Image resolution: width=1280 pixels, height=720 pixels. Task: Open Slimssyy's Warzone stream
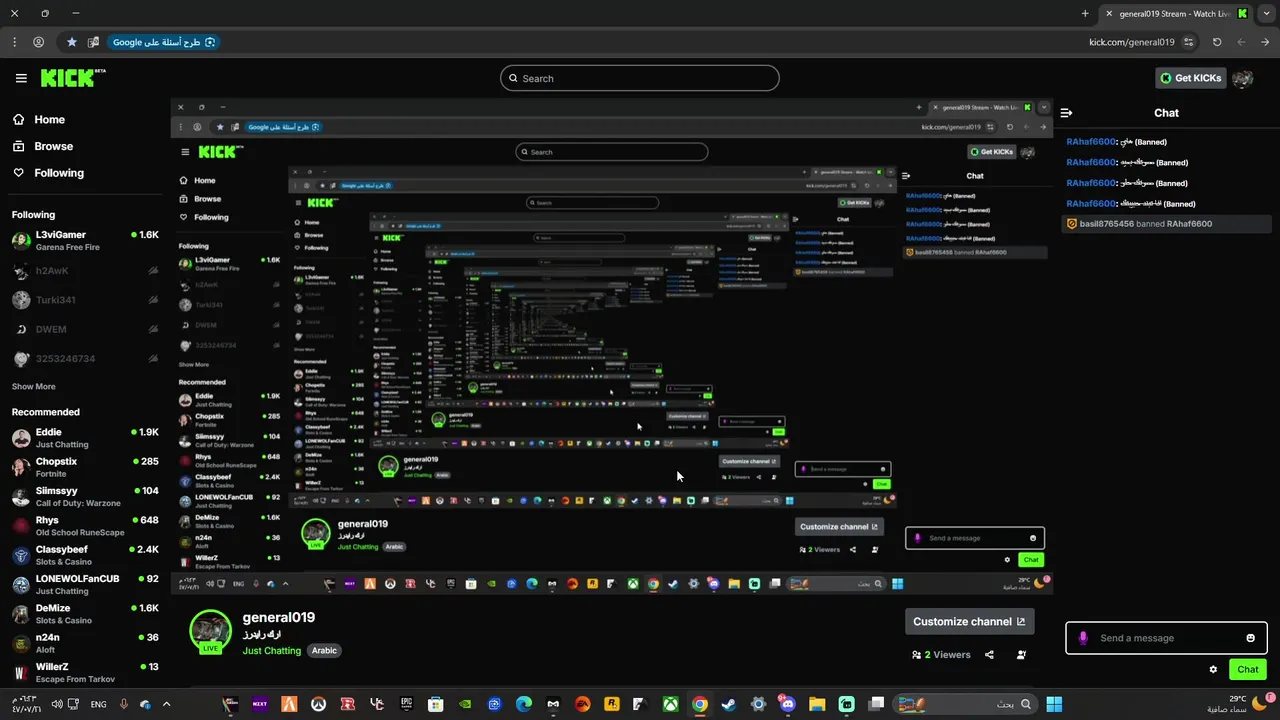click(85, 496)
